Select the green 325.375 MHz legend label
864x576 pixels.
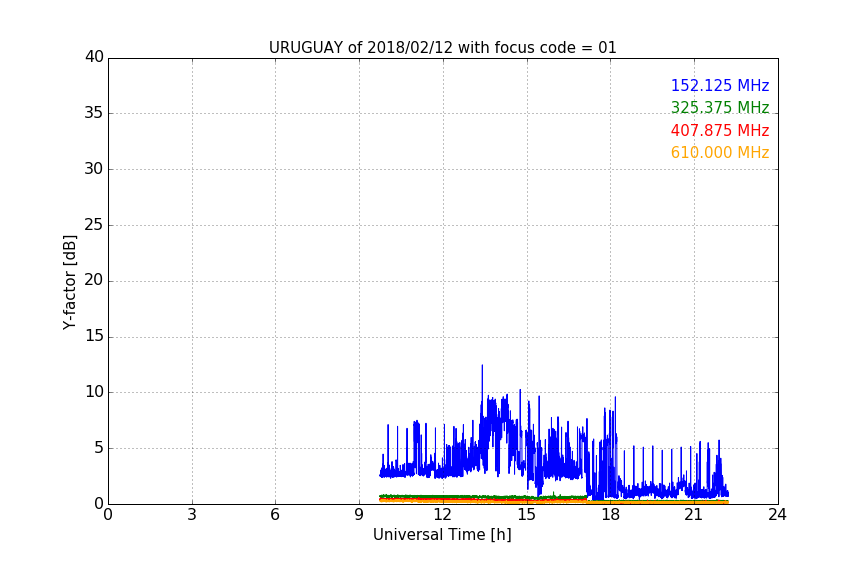point(720,107)
